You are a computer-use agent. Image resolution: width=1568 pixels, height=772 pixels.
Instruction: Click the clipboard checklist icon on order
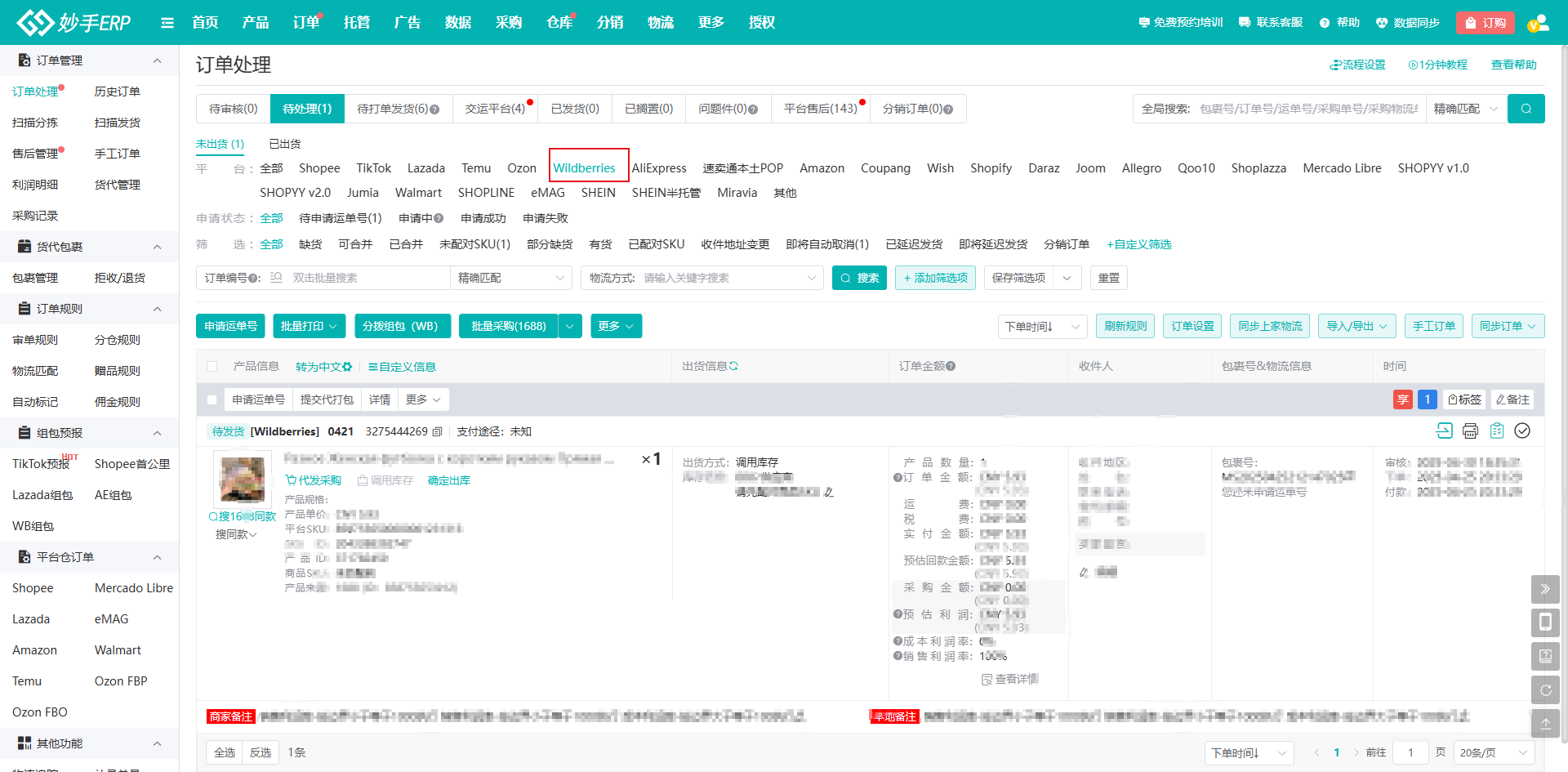click(x=1496, y=431)
